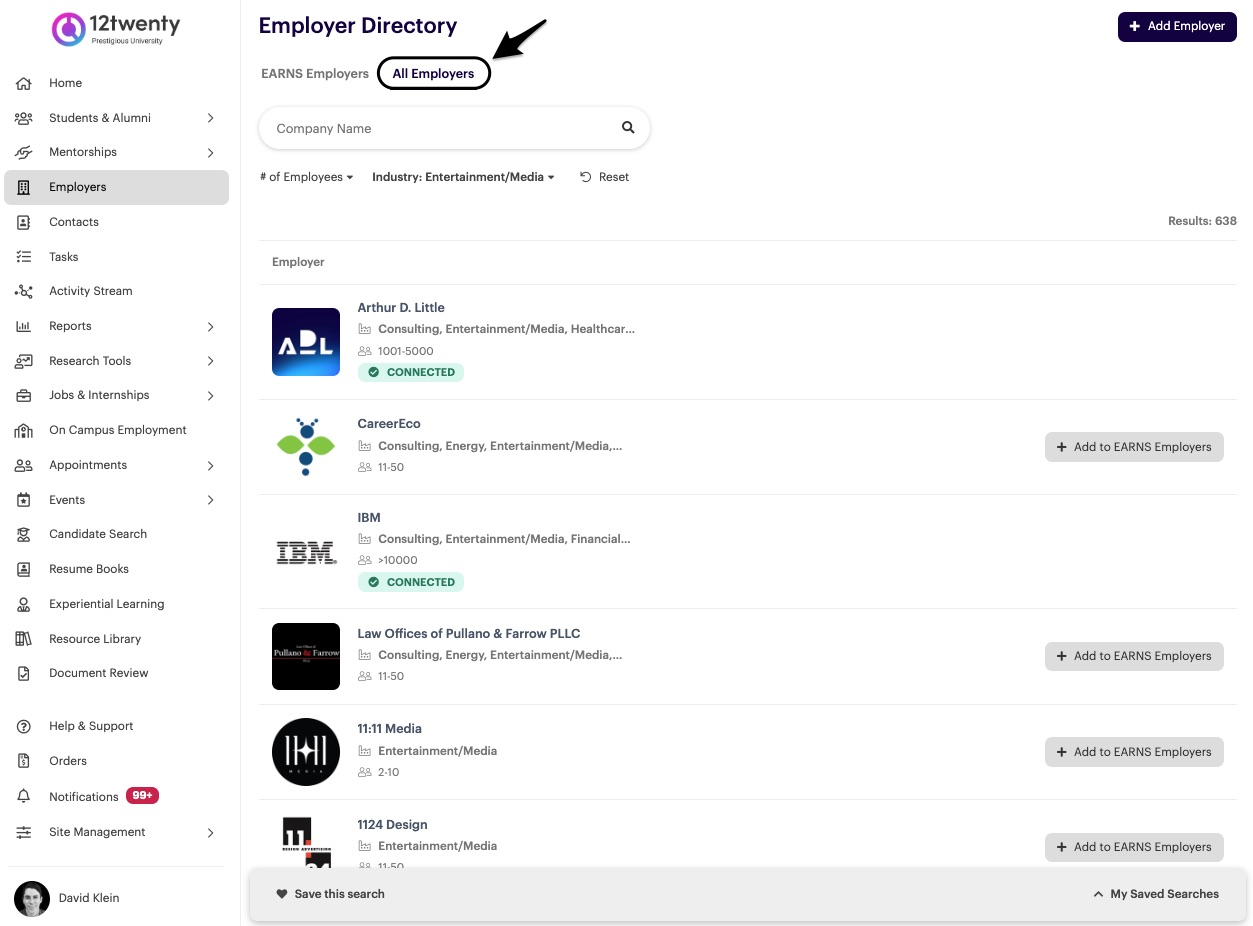1253x926 pixels.
Task: Switch to EARNS Employers tab
Action: coord(315,74)
